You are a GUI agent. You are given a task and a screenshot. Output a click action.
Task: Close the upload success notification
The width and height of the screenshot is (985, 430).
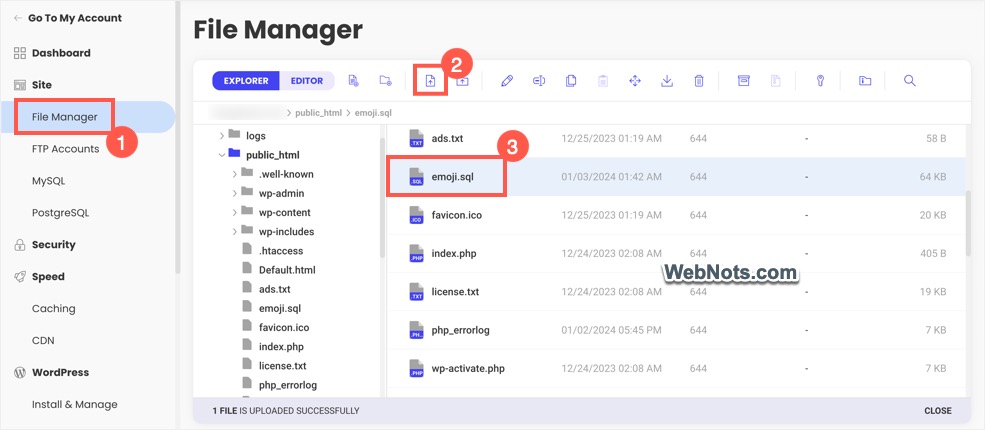tap(938, 411)
